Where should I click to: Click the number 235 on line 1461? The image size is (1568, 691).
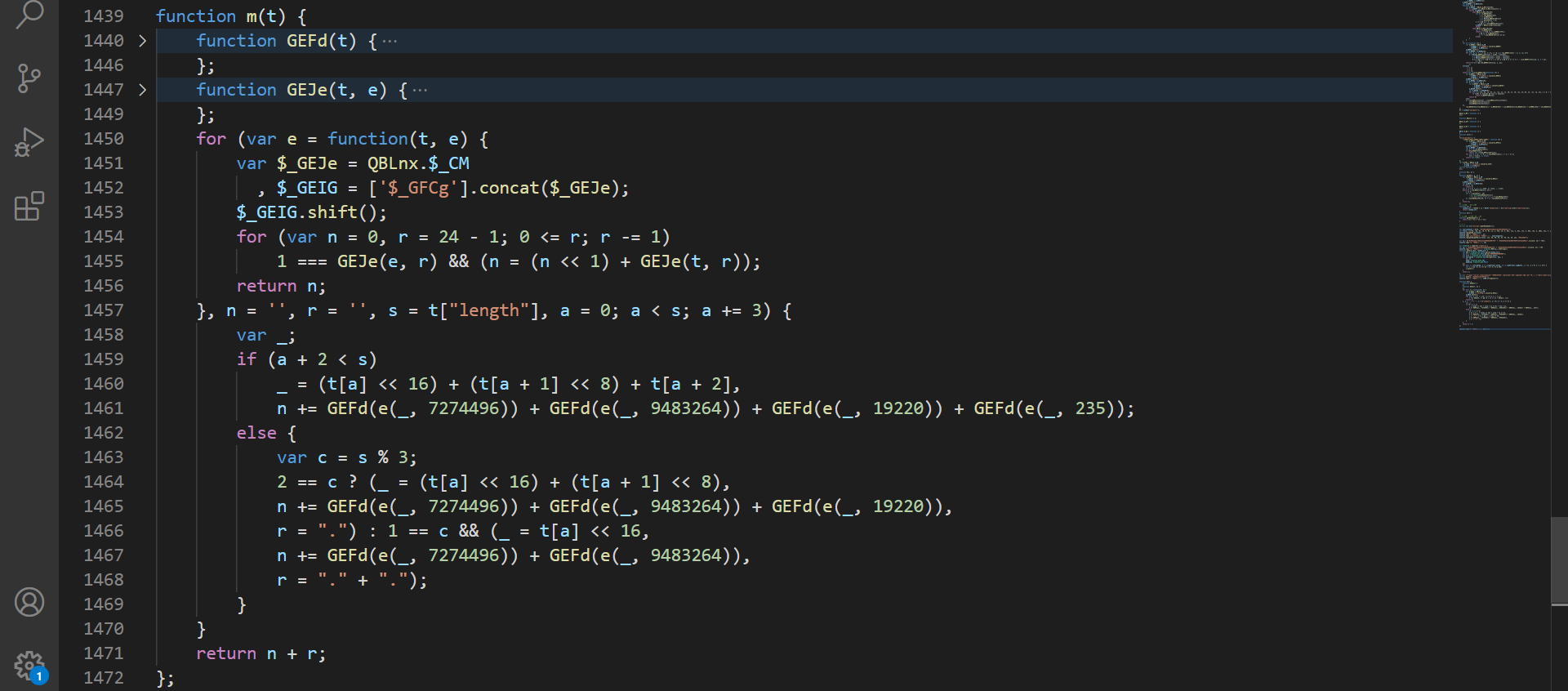click(1090, 408)
